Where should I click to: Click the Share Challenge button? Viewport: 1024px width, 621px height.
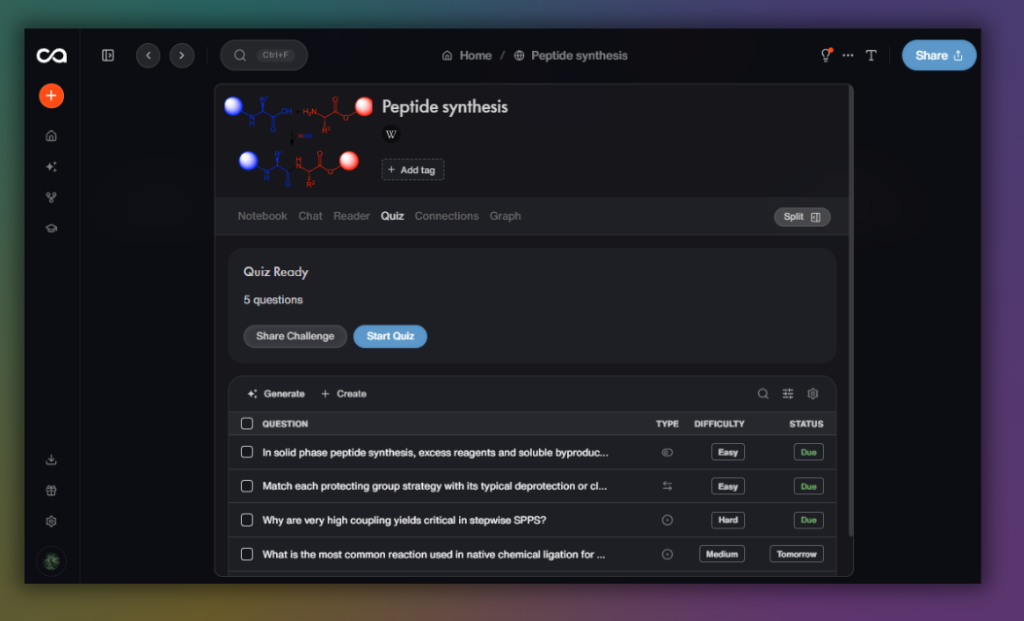[x=295, y=336]
